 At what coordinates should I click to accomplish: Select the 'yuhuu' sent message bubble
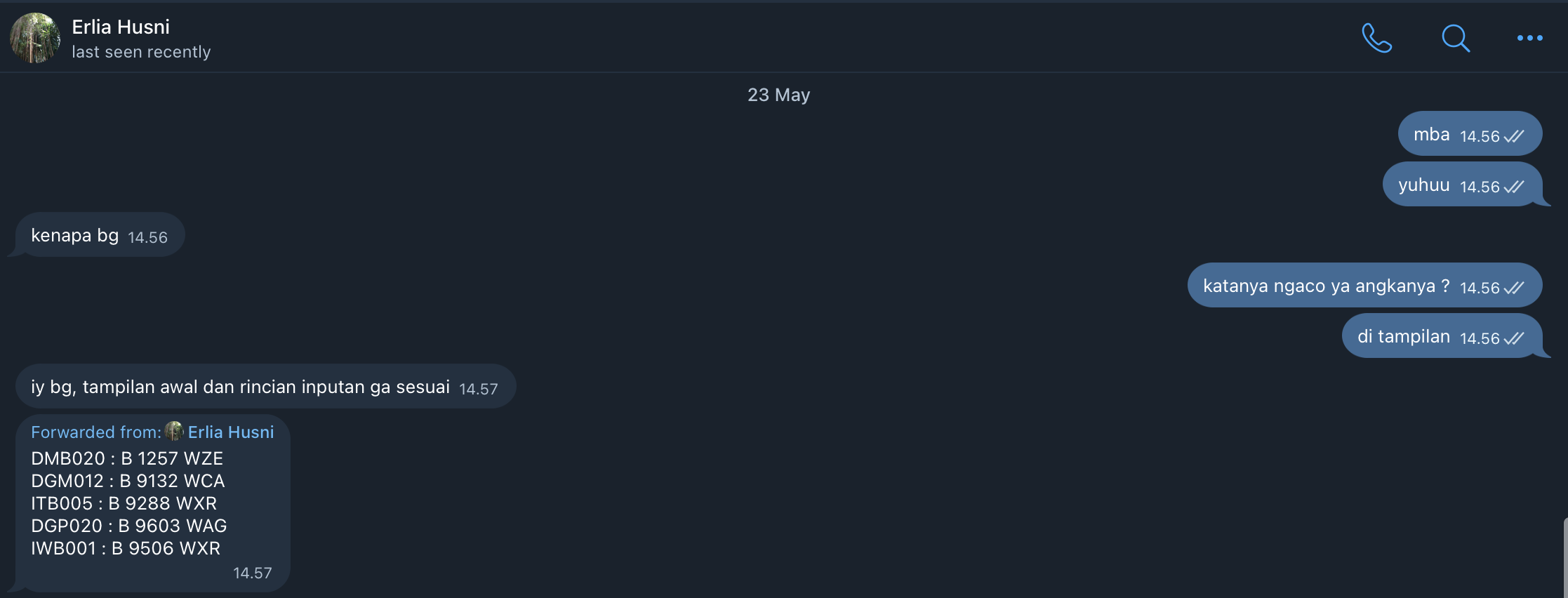coord(1462,184)
